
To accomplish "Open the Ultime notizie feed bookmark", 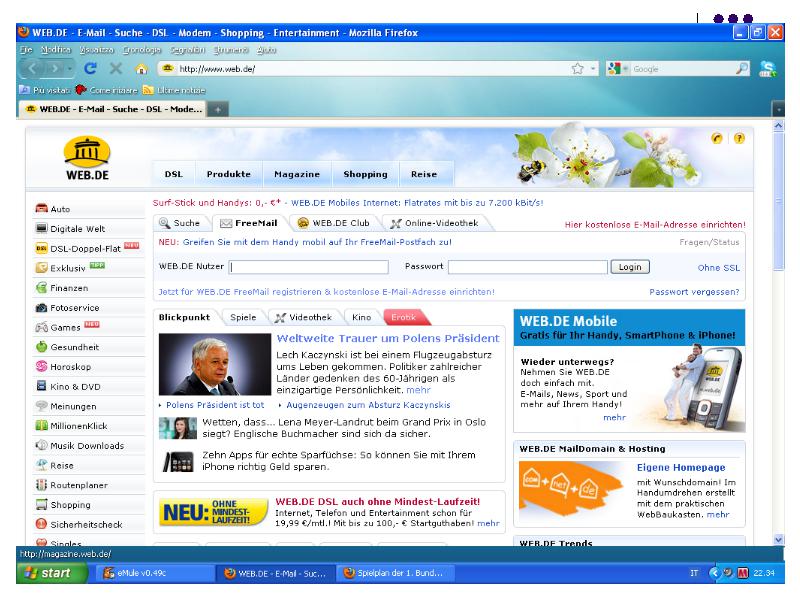I will [174, 90].
